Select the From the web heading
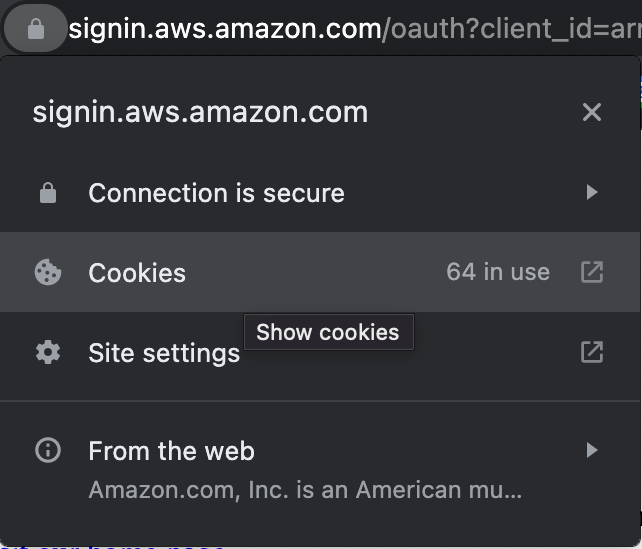 (171, 451)
